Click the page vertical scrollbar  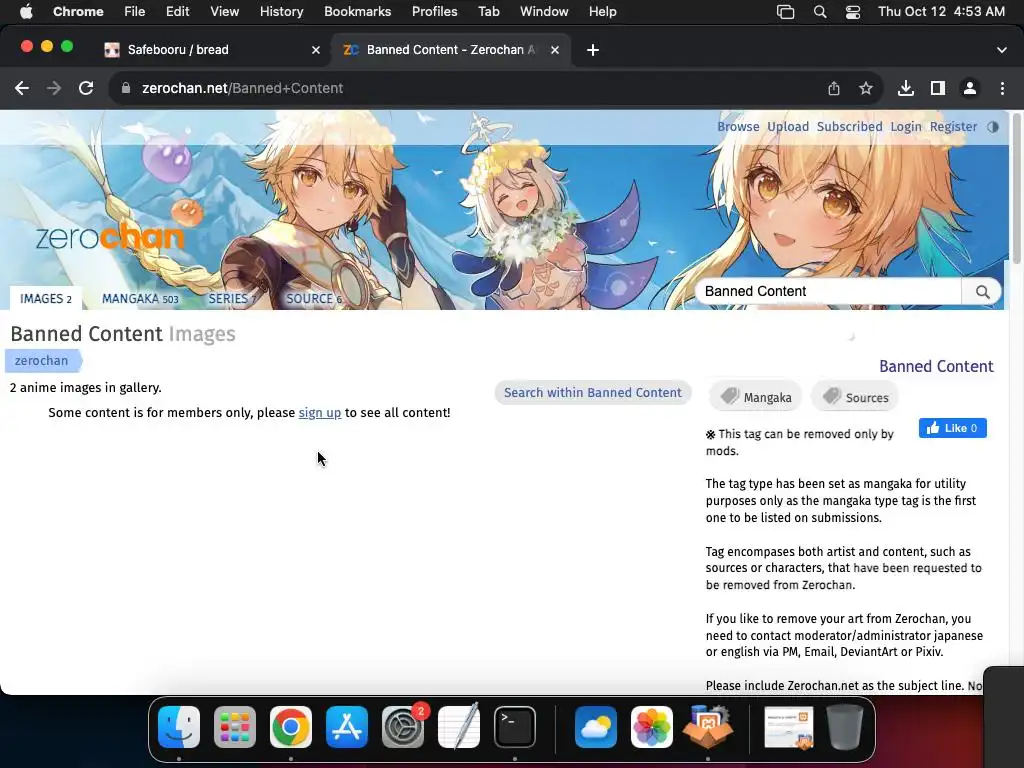pos(1016,189)
